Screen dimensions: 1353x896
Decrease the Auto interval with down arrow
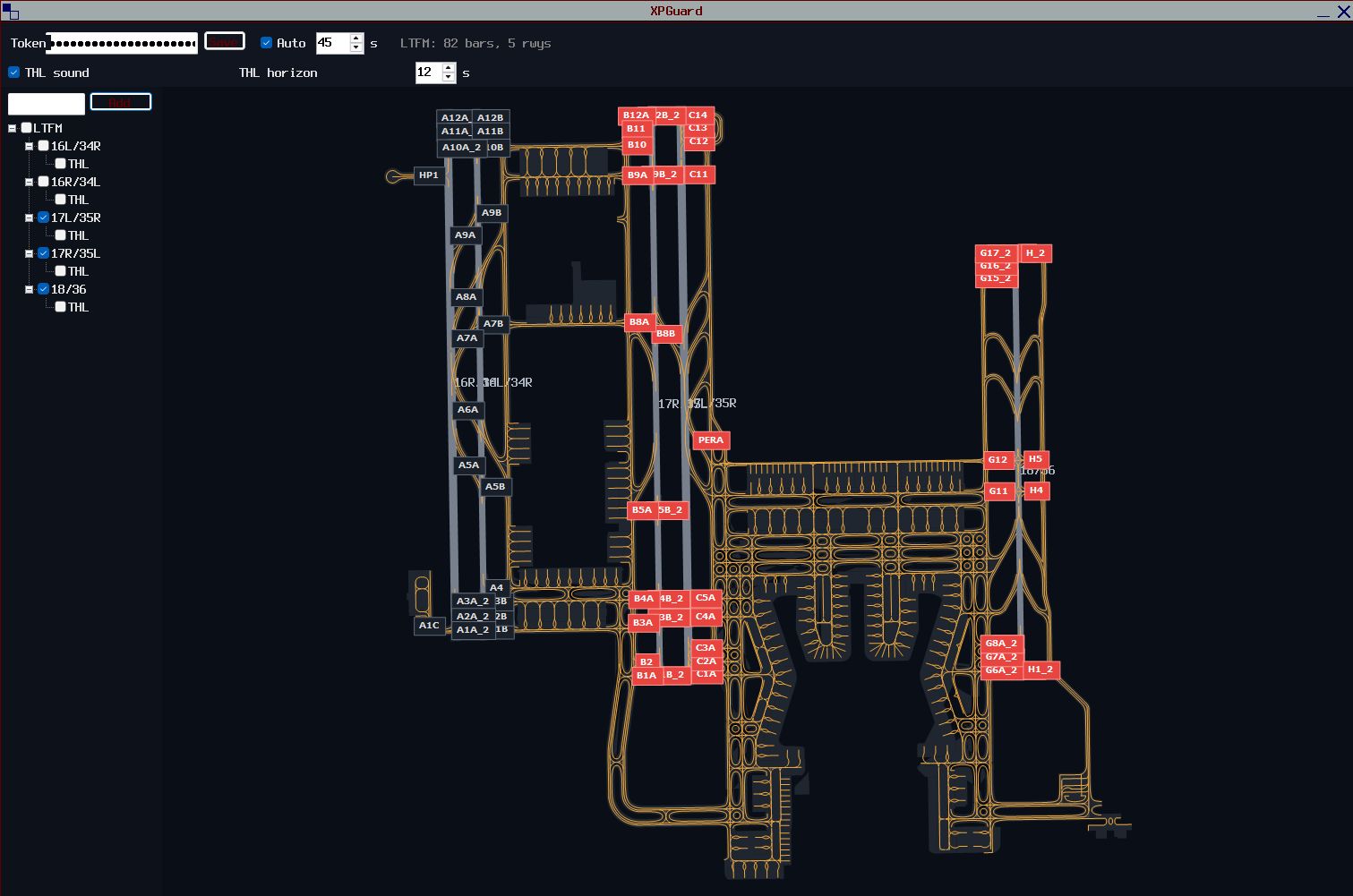point(356,48)
